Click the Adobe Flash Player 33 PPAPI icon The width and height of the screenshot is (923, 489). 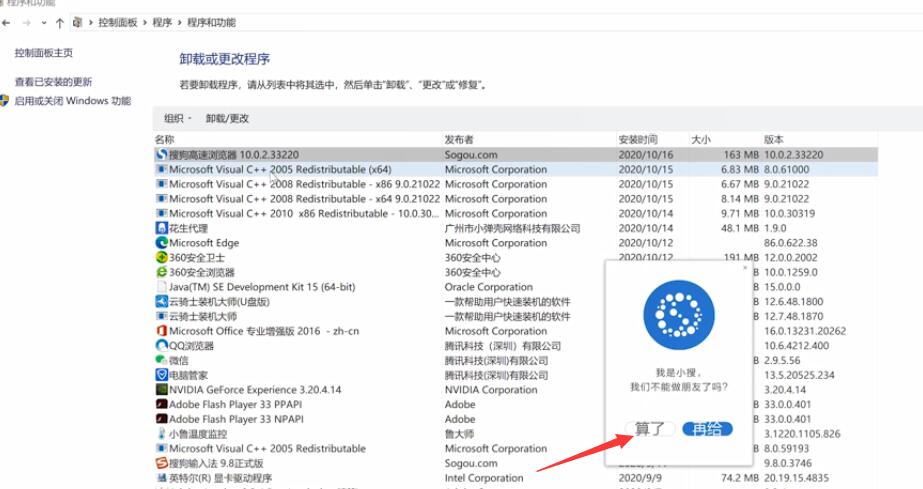pos(161,404)
